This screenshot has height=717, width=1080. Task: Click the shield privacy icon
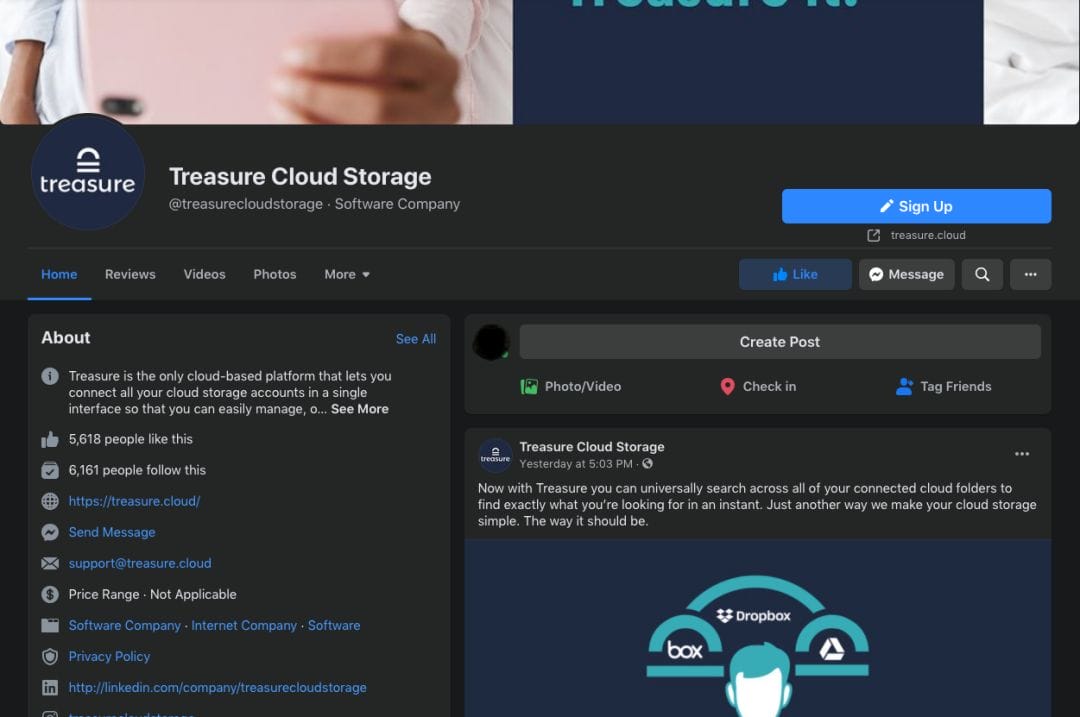click(50, 656)
